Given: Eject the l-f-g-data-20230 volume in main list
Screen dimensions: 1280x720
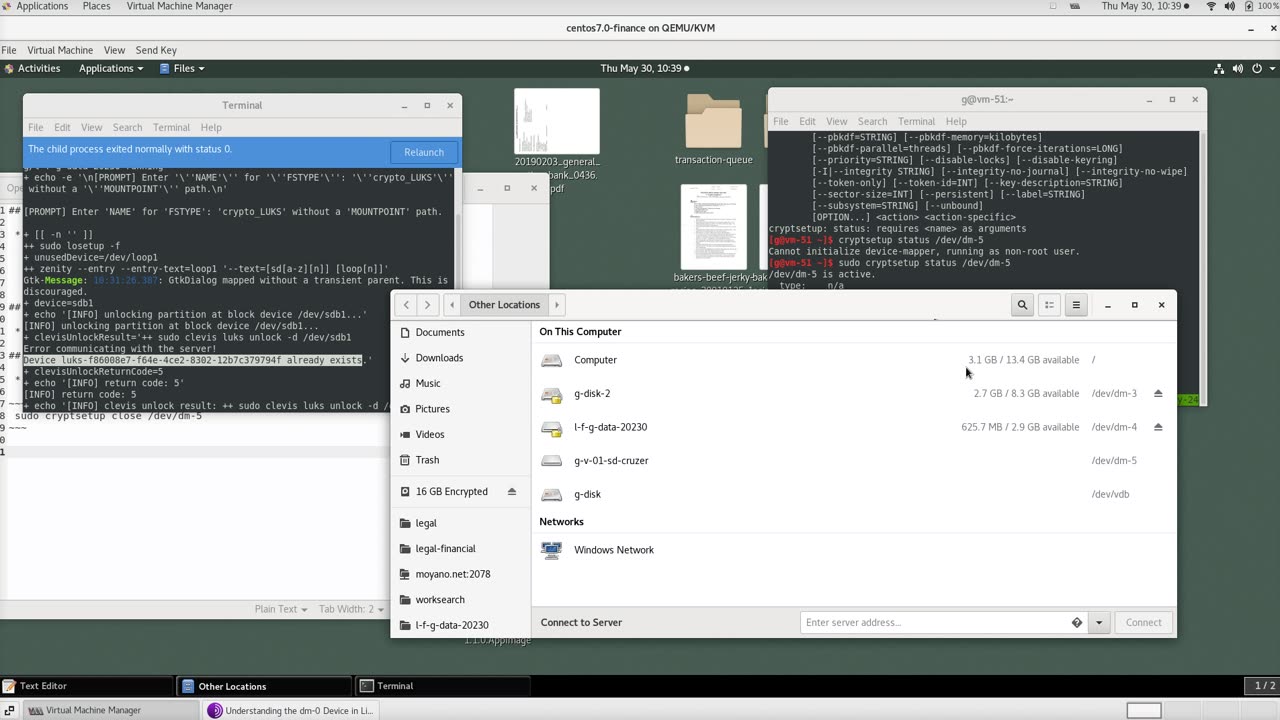Looking at the screenshot, I should click(x=1158, y=427).
